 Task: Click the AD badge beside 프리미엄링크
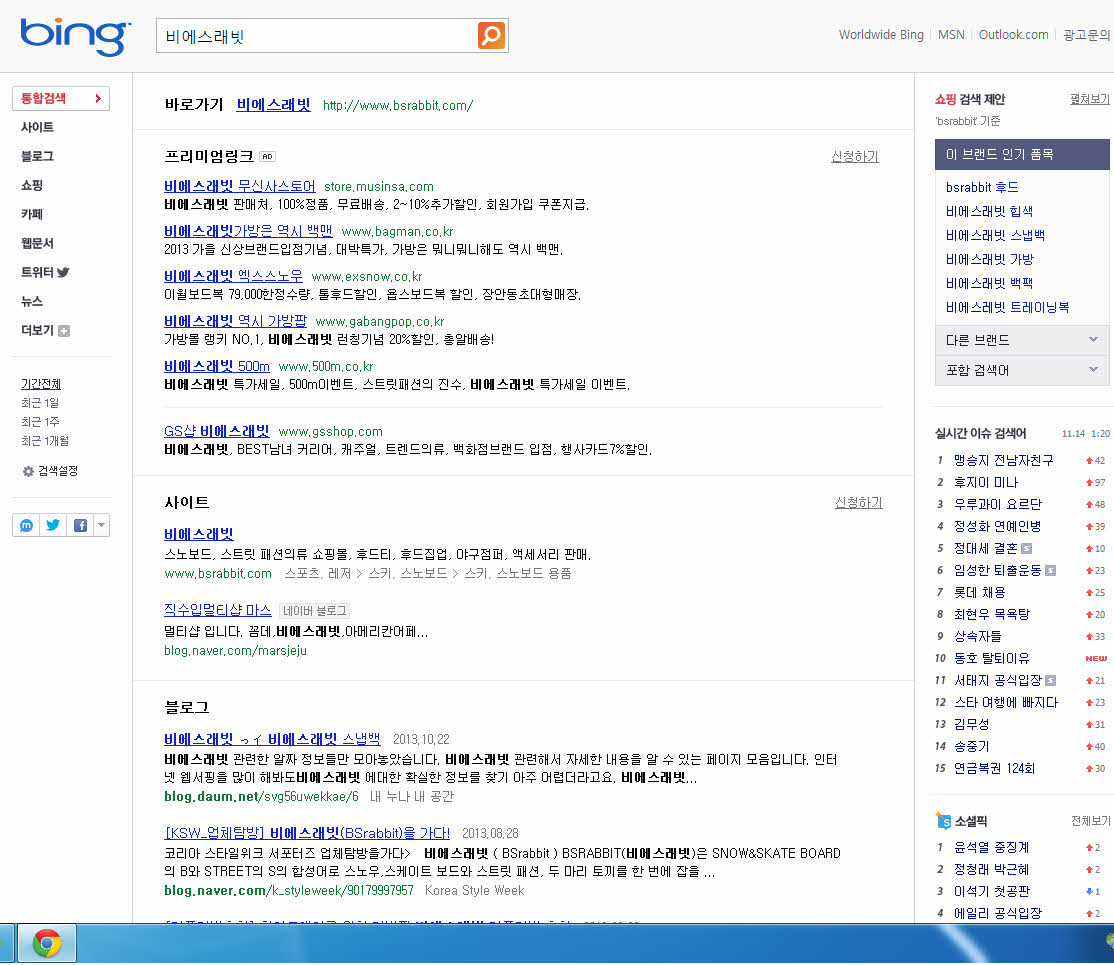point(267,156)
